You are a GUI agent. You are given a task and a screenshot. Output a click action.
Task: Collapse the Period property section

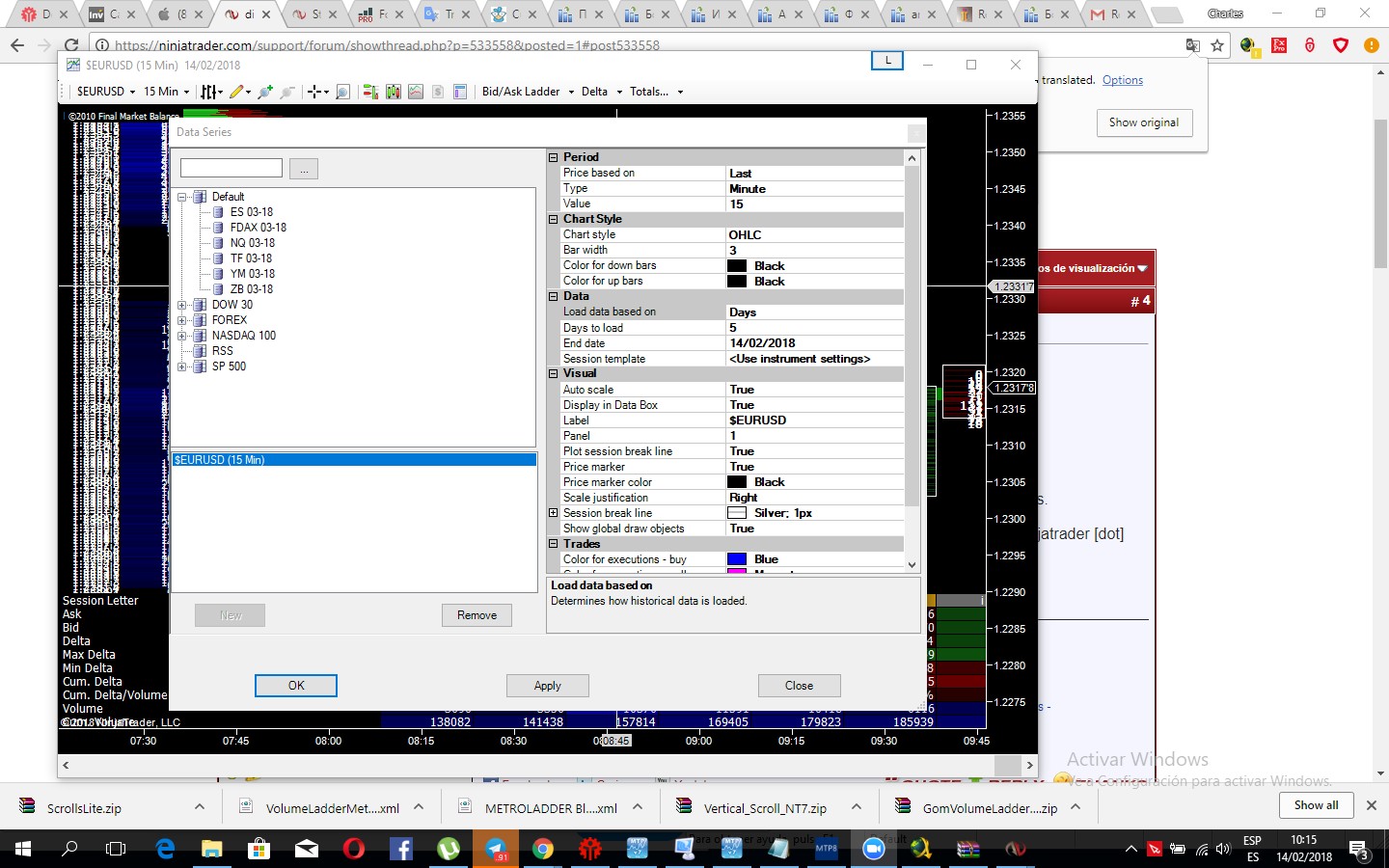(x=554, y=157)
